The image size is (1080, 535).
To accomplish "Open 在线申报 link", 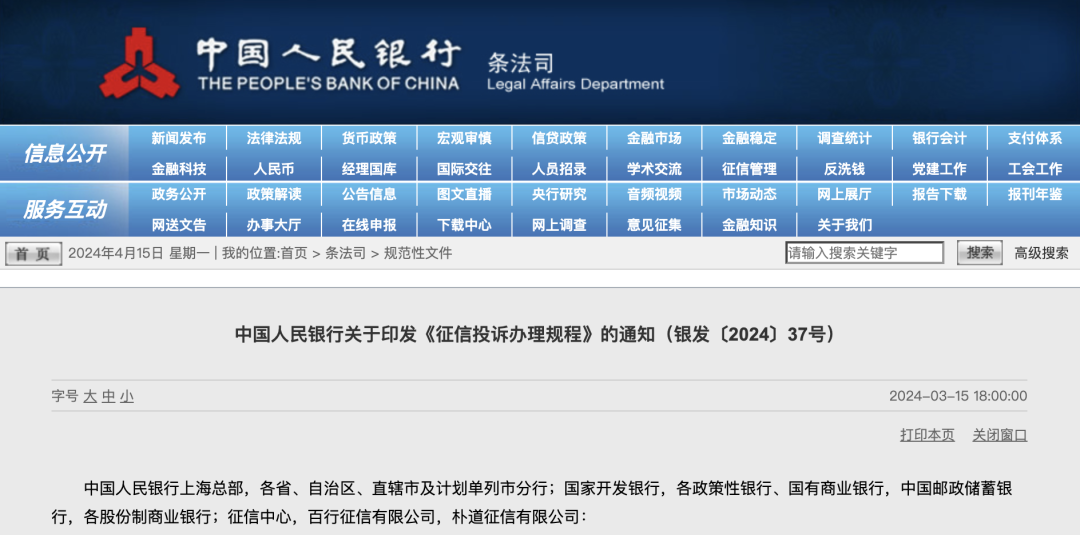I will point(369,224).
